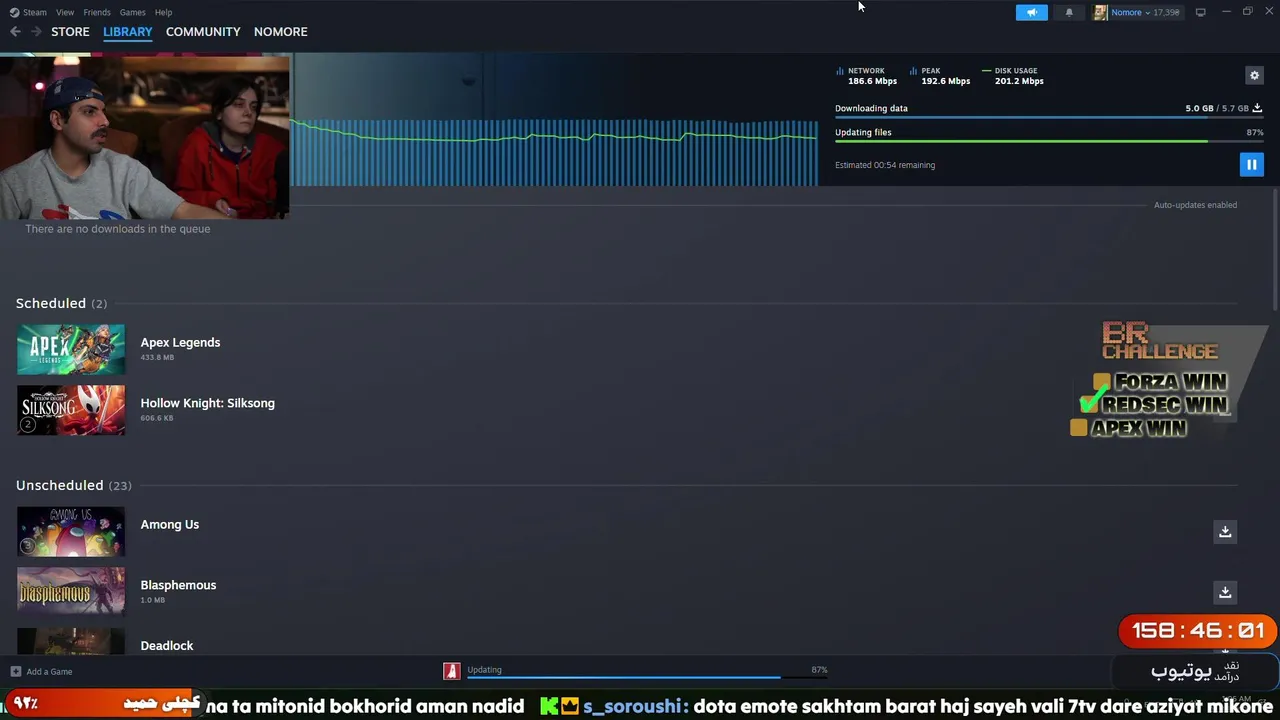The height and width of the screenshot is (720, 1280).
Task: Click the download icon beside 5.7 GB
Action: point(1257,108)
